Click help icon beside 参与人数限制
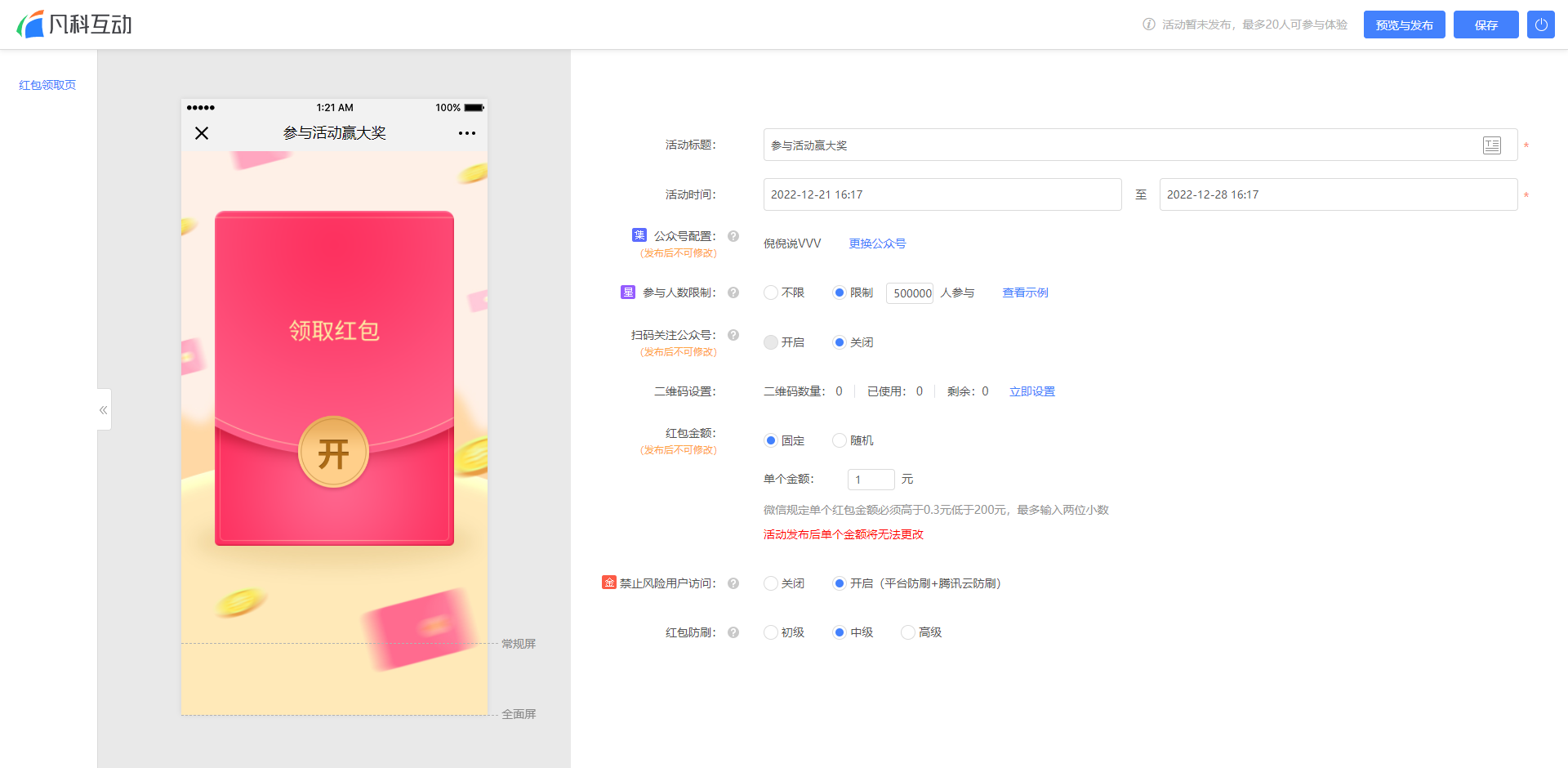This screenshot has width=1568, height=768. 733,292
